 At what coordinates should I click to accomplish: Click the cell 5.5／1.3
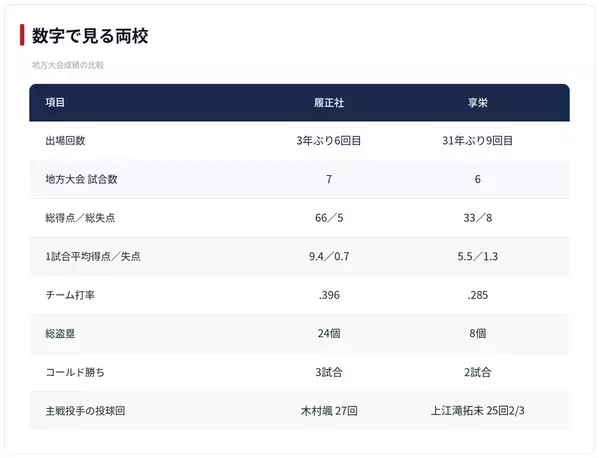[x=478, y=256]
